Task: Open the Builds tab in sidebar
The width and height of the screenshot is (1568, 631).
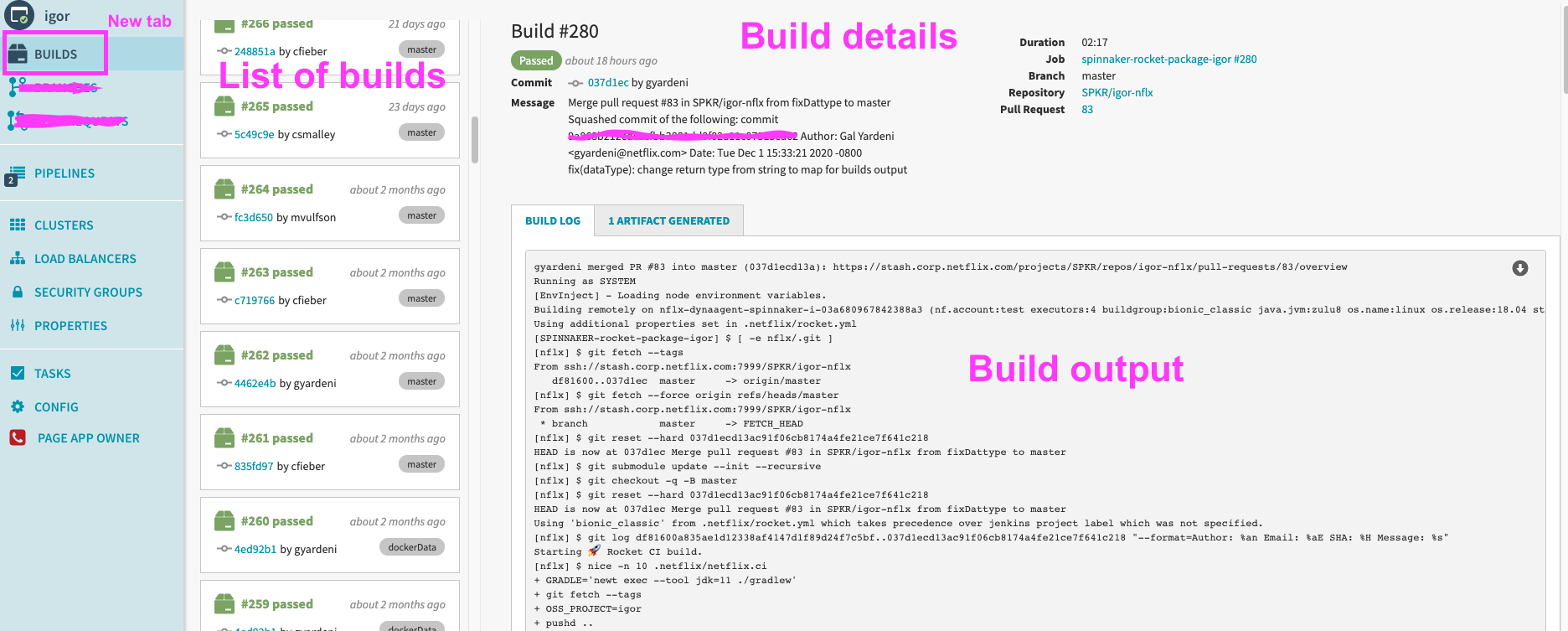Action: [x=55, y=54]
